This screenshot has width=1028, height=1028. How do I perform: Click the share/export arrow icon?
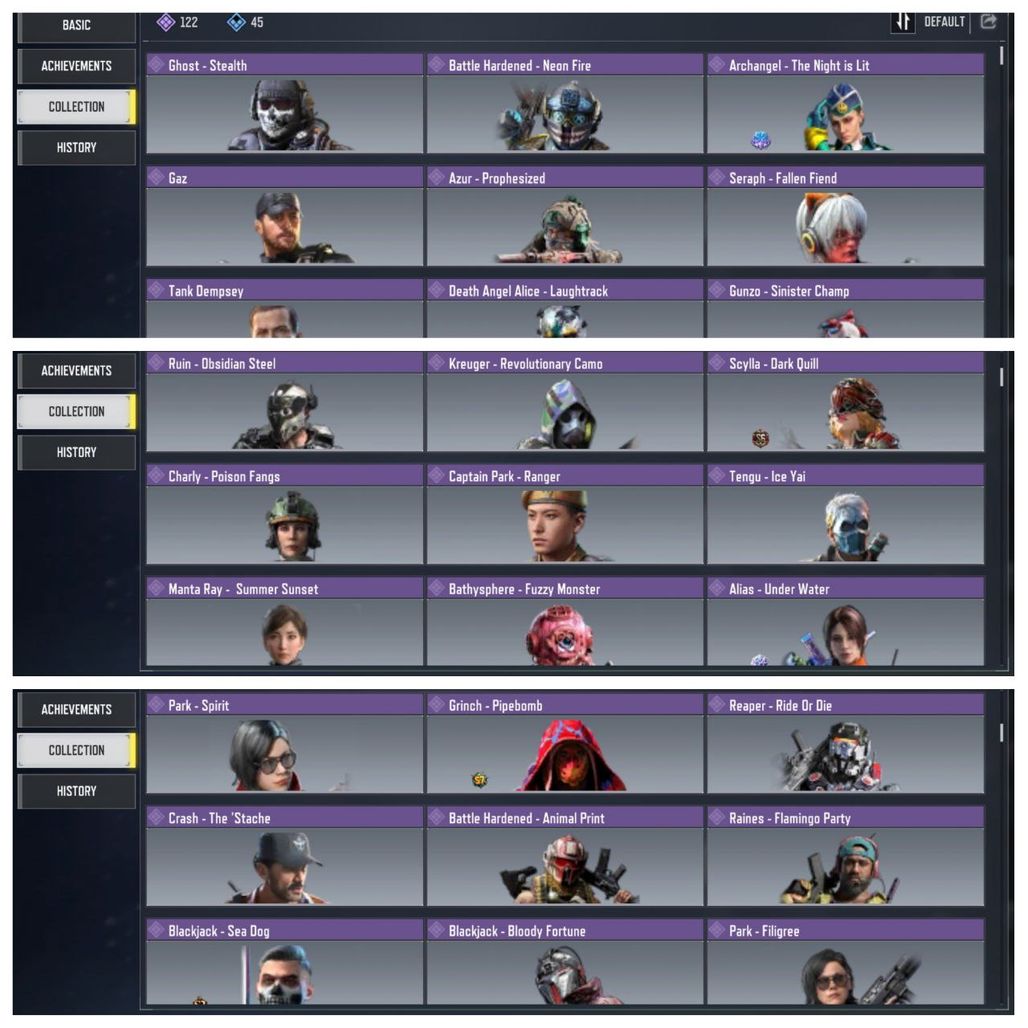(x=988, y=22)
